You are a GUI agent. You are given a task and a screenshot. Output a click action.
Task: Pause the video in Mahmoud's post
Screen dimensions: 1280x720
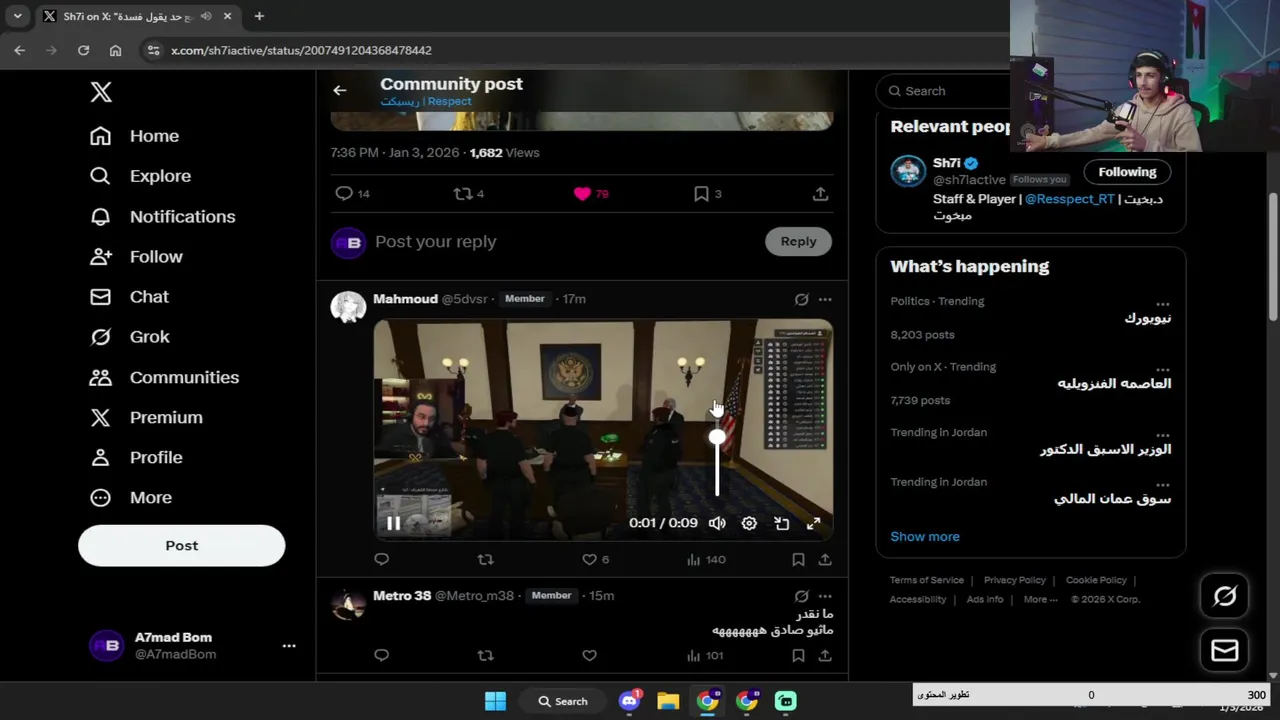click(x=393, y=523)
